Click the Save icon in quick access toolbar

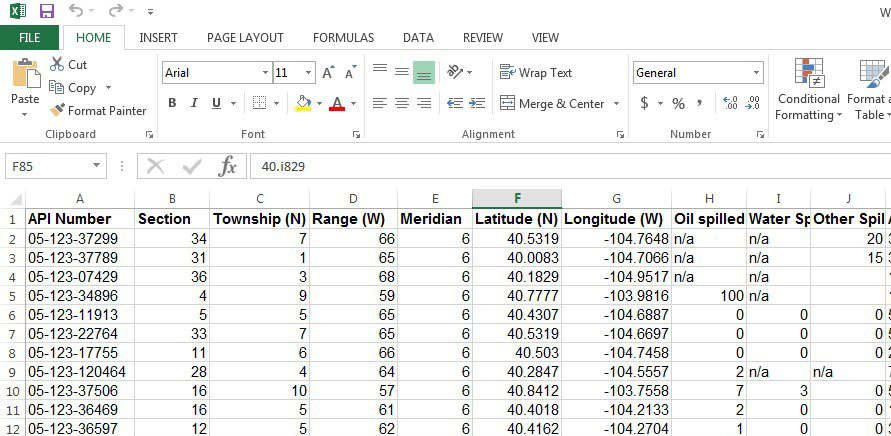(47, 11)
